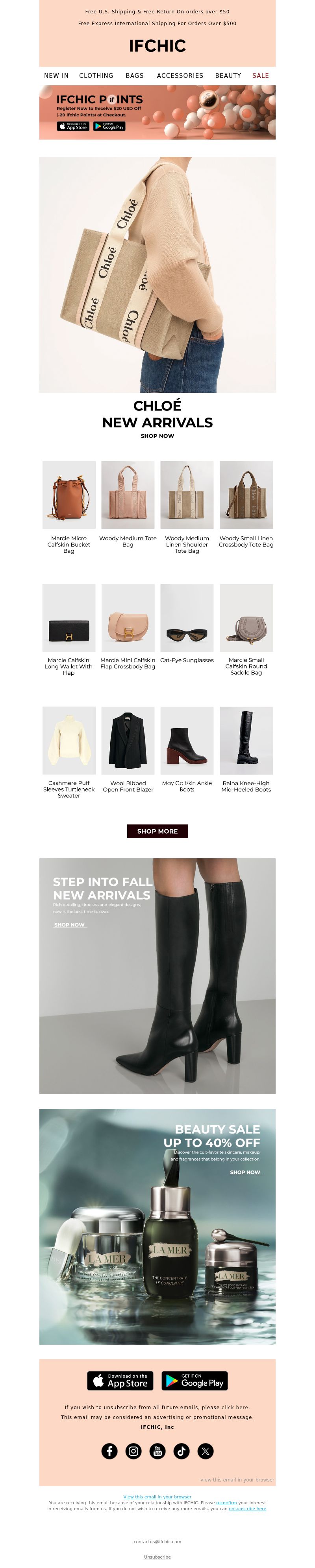Open the TikTok social icon
Screen dimensions: 315x1568
(182, 1450)
